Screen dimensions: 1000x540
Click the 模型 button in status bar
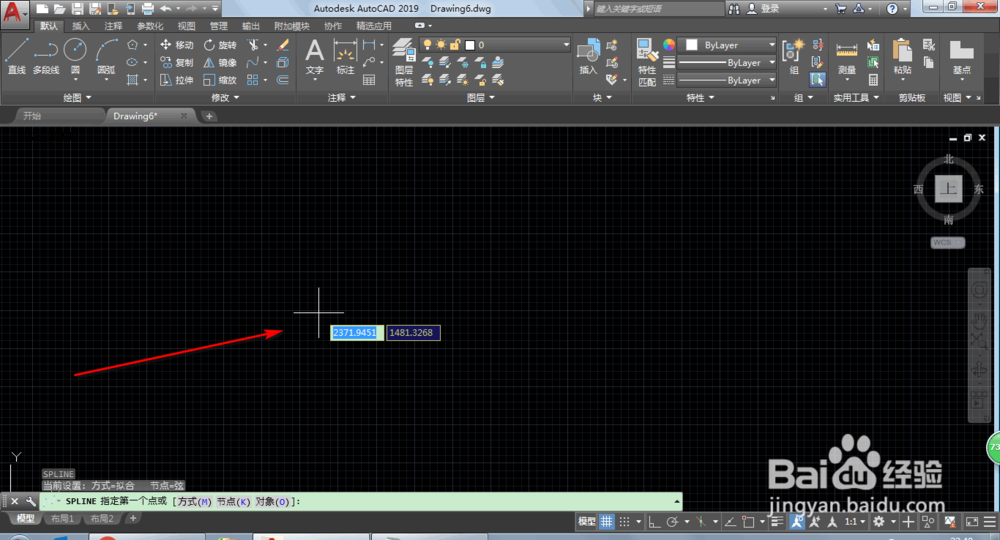587,522
